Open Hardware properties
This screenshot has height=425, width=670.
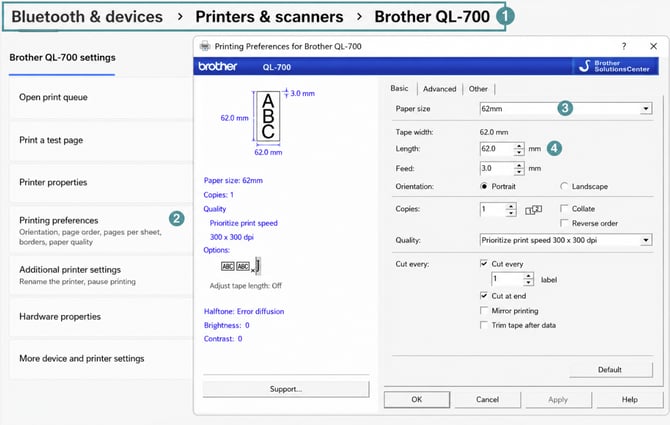click(101, 317)
